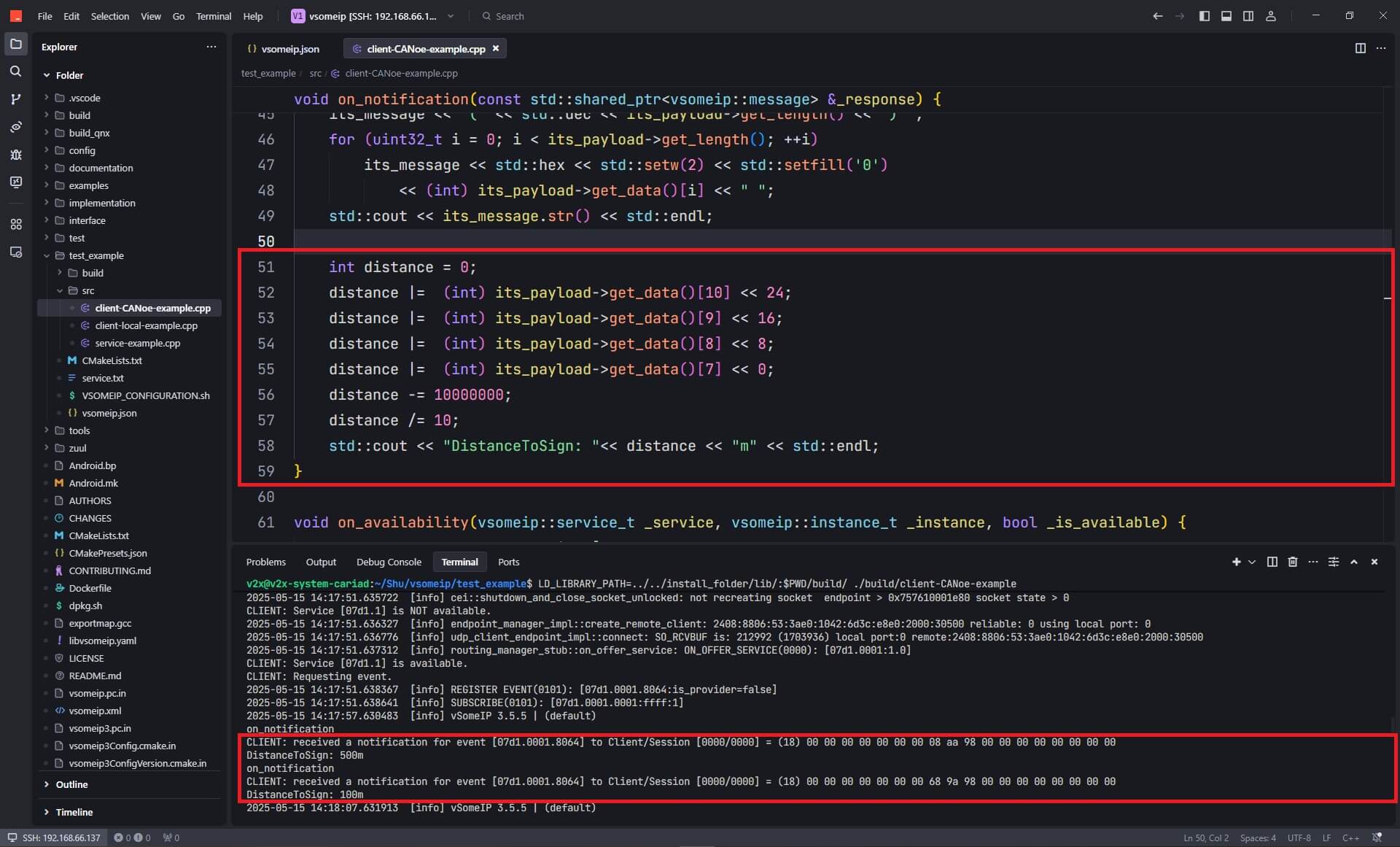Toggle primary sidebar layout button
Viewport: 1400px width, 847px height.
pos(1204,16)
